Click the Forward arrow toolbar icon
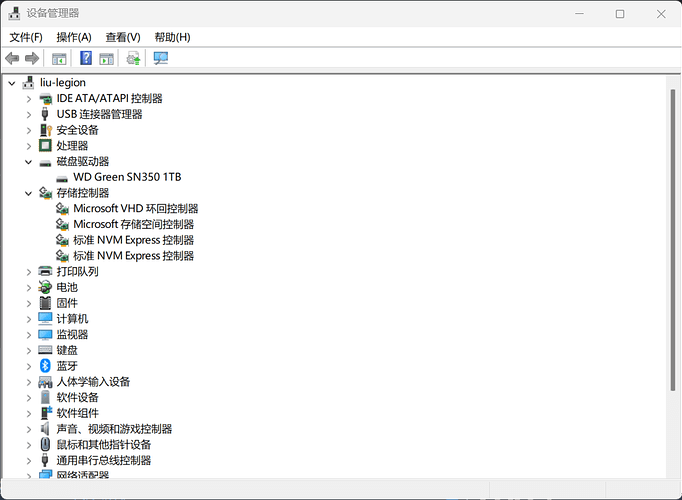 pyautogui.click(x=32, y=58)
